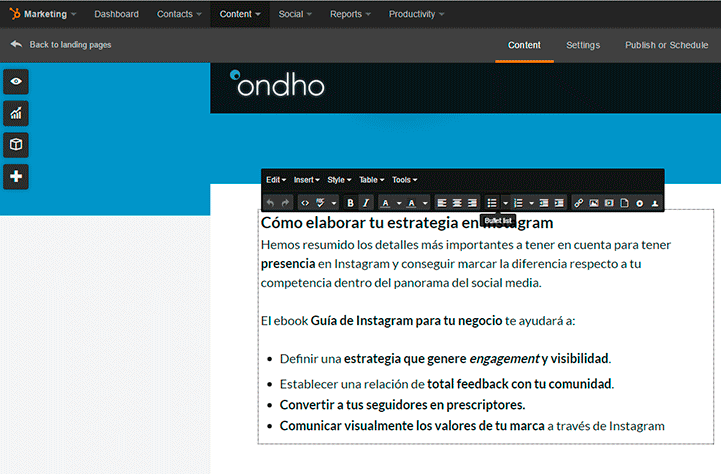Toggle preview with the eye icon
Image resolution: width=721 pixels, height=474 pixels.
click(16, 81)
